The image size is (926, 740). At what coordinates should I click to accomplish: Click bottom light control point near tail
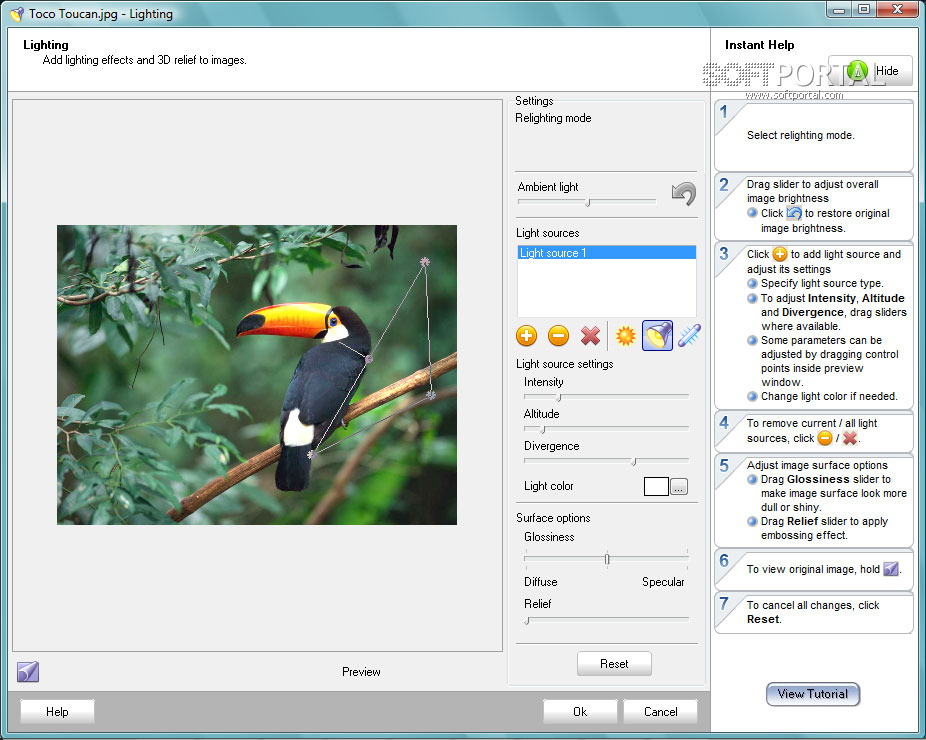(312, 454)
